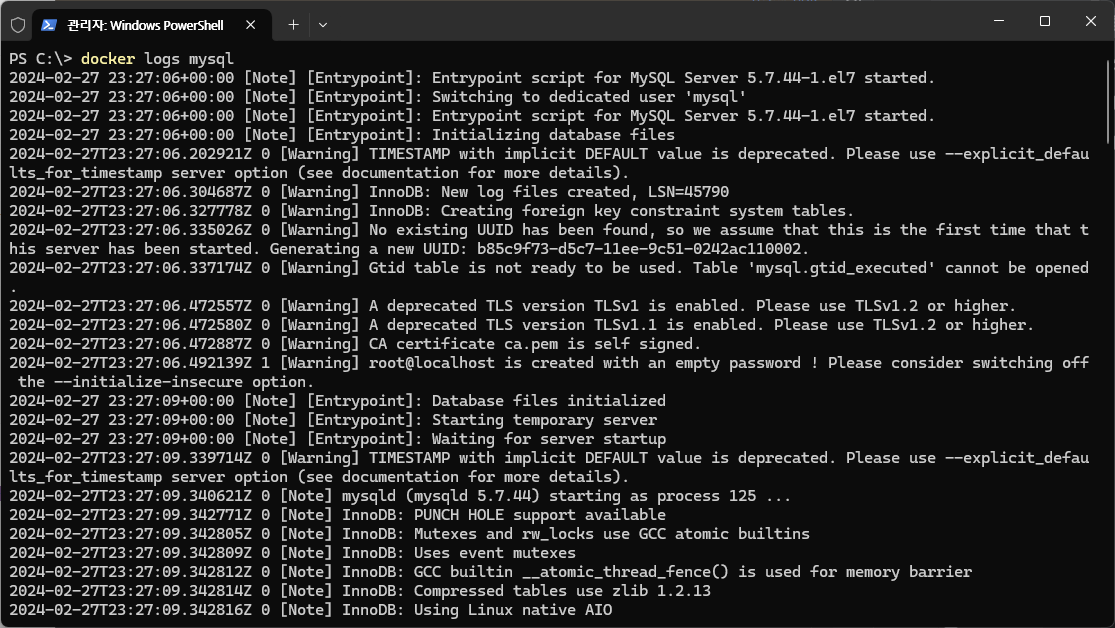Expand the new tab profile dropdown
Image resolution: width=1115 pixels, height=628 pixels.
click(323, 25)
